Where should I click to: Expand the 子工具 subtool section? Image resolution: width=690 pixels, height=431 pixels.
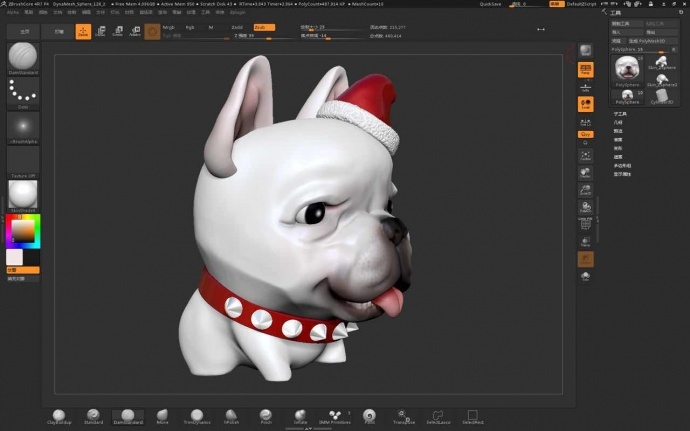pyautogui.click(x=620, y=114)
